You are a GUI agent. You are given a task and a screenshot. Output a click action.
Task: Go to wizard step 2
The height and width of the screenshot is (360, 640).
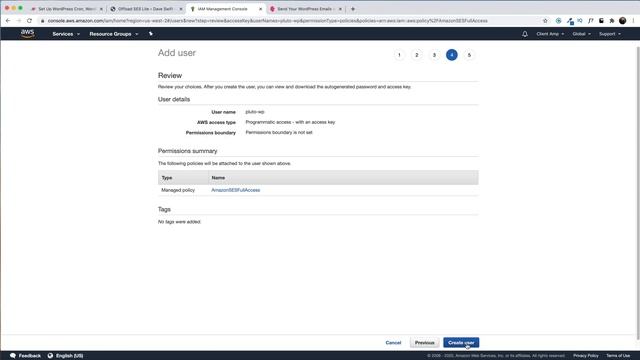coord(417,55)
